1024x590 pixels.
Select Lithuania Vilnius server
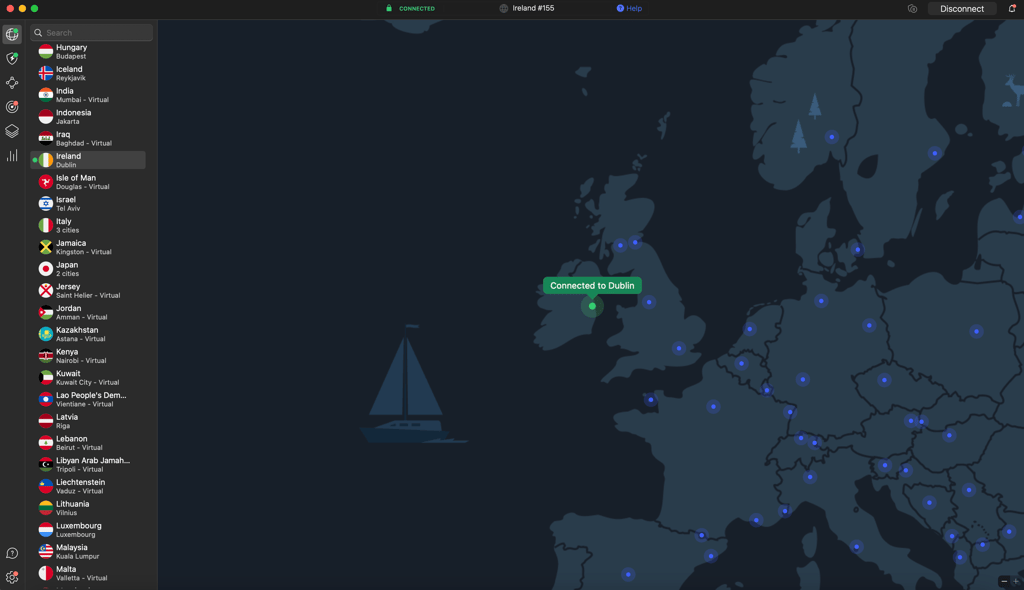88,508
